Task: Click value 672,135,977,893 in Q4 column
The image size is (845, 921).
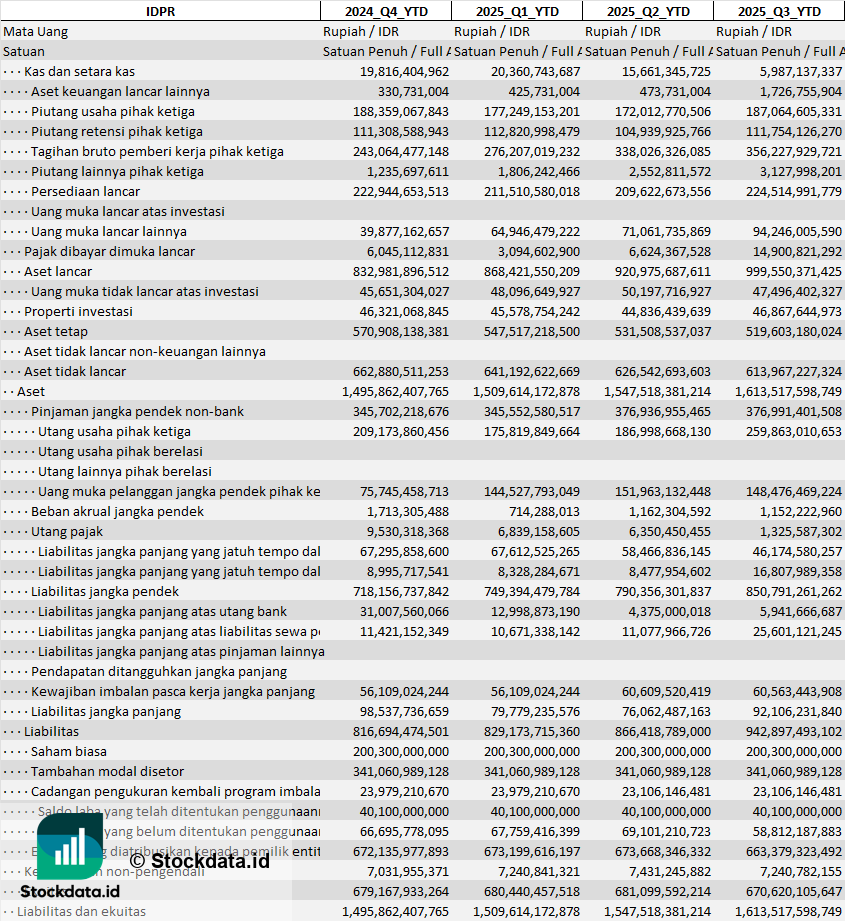Action: click(x=401, y=850)
